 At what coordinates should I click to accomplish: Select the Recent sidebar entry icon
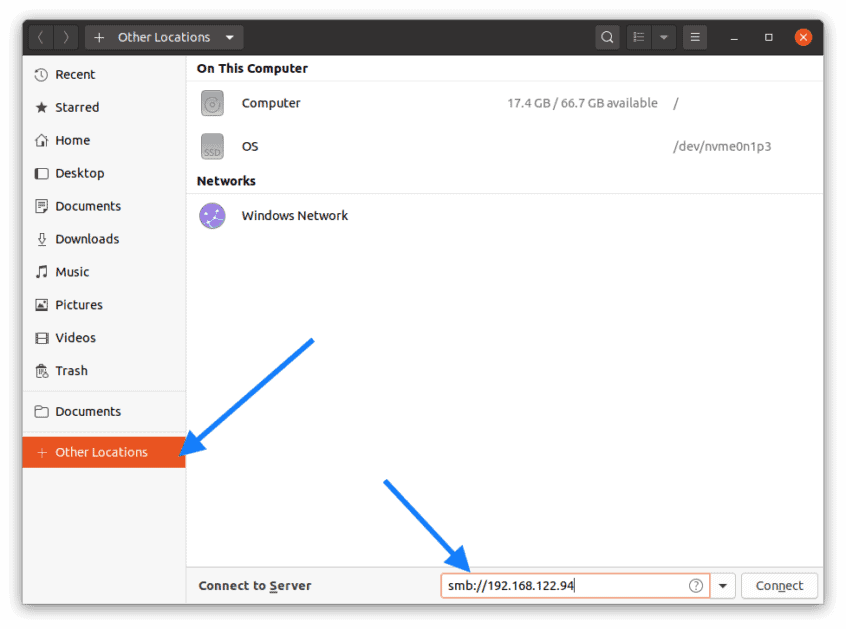click(40, 74)
